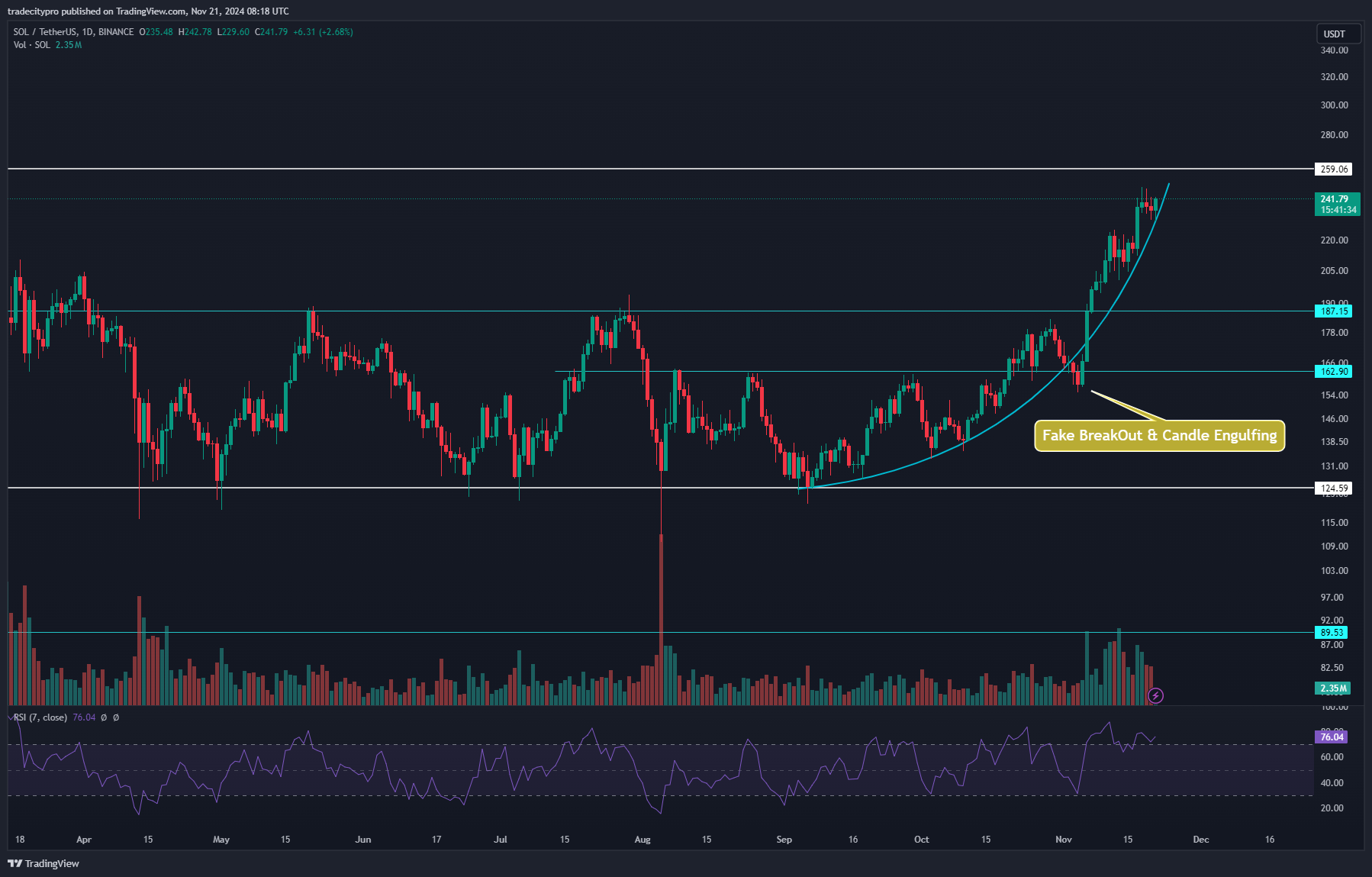Click the +6.31 (+2.68%) change value
The width and height of the screenshot is (1372, 877).
[323, 32]
